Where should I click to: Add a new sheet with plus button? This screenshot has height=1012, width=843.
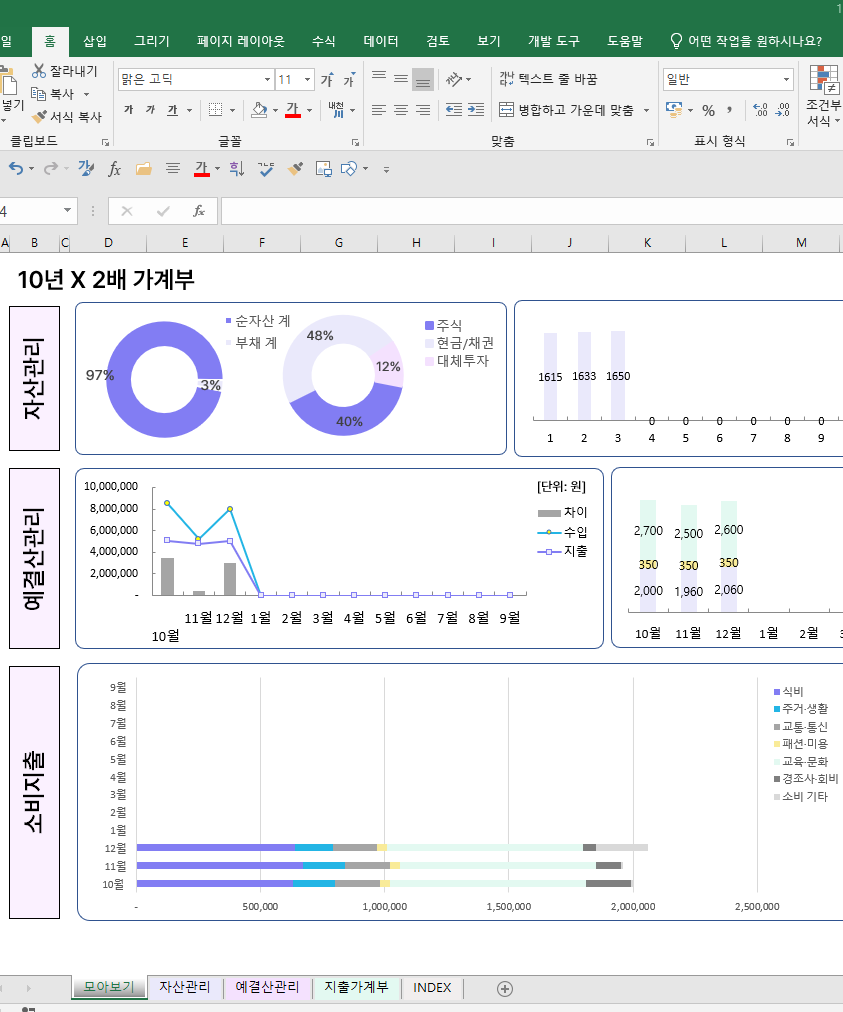tap(505, 989)
